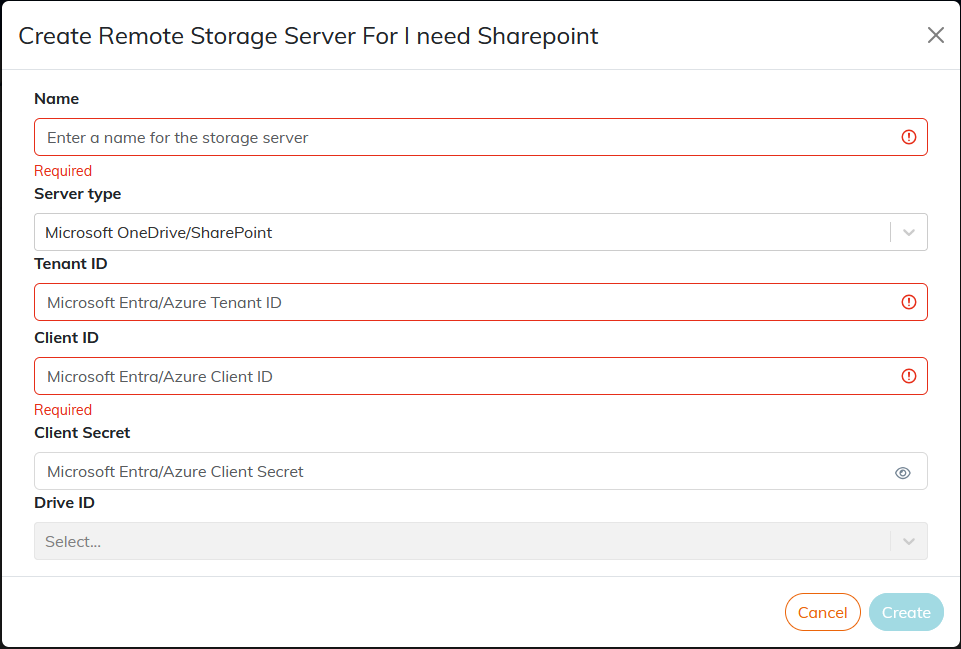Image resolution: width=961 pixels, height=649 pixels.
Task: Focus the Name input field
Action: tap(480, 137)
